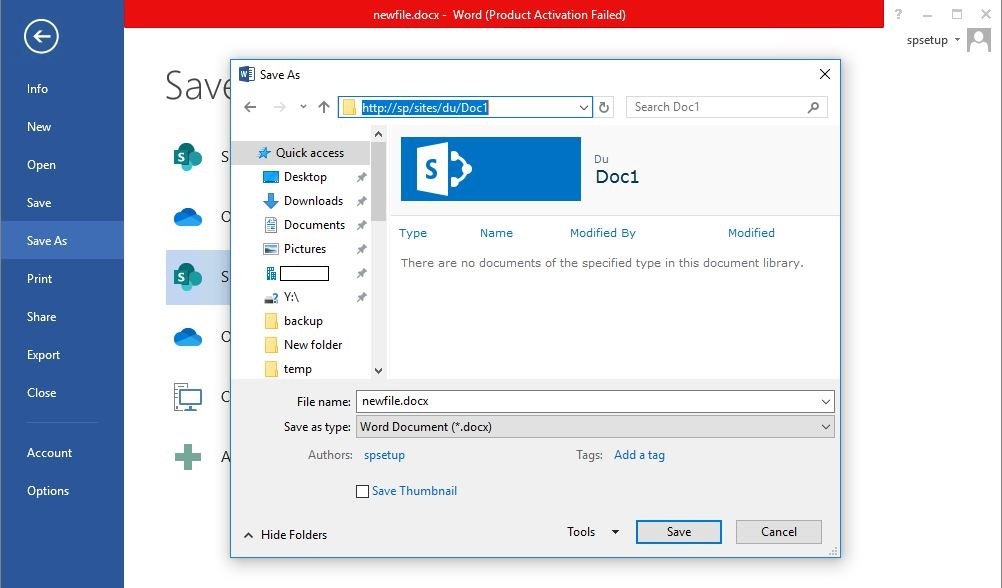Expand the File name dropdown
Viewport: 1002px width, 588px height.
(x=826, y=401)
